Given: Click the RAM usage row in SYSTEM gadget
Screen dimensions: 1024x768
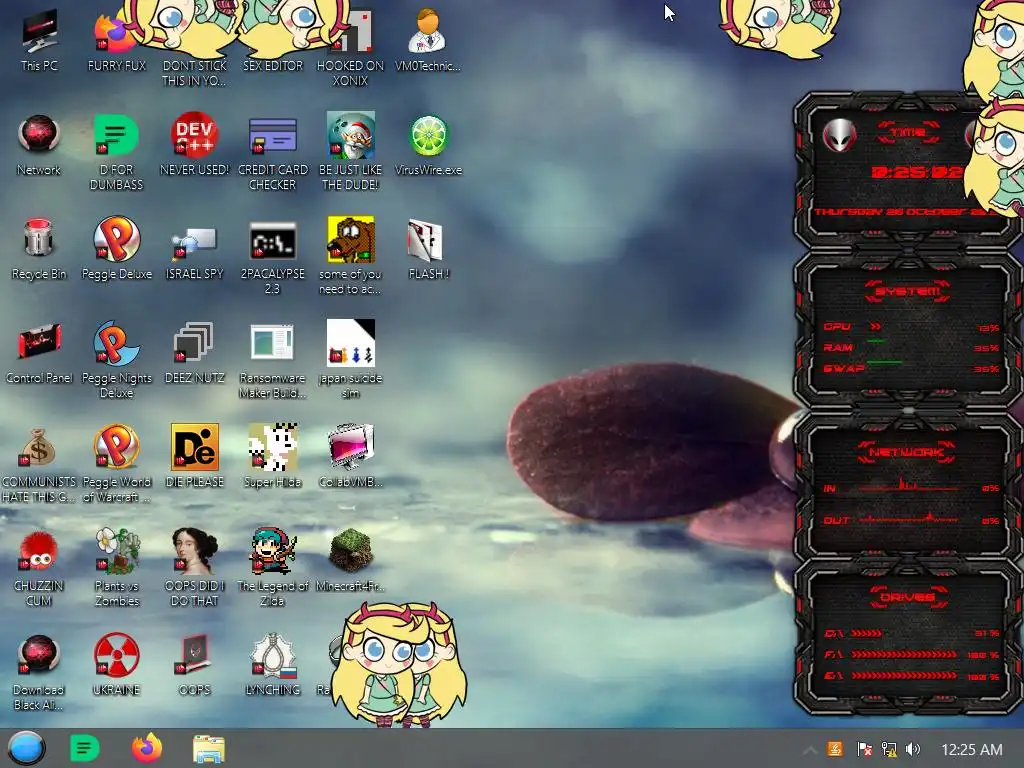Looking at the screenshot, I should [x=911, y=347].
